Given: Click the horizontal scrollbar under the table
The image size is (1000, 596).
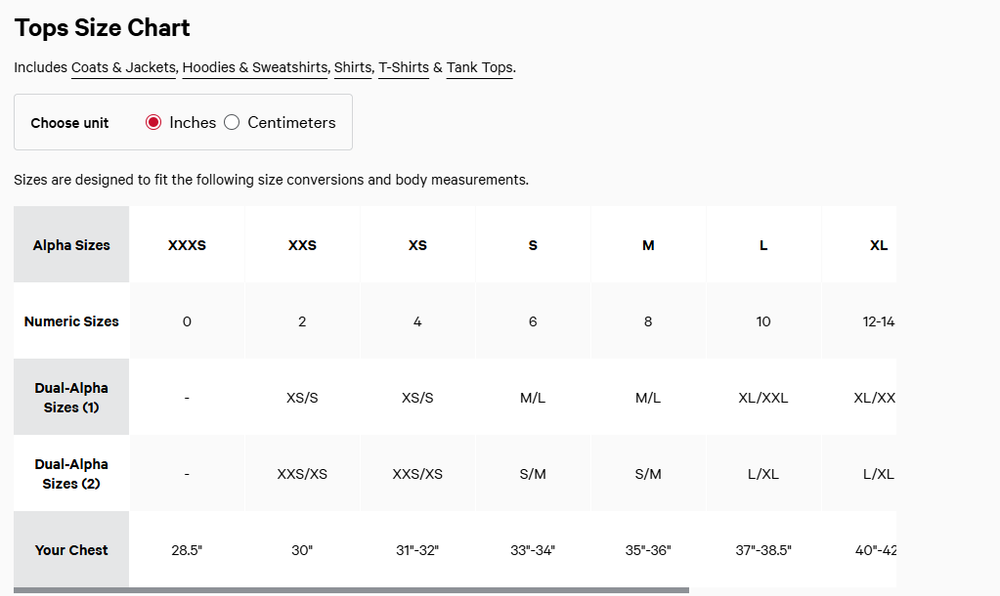Looking at the screenshot, I should click(351, 590).
